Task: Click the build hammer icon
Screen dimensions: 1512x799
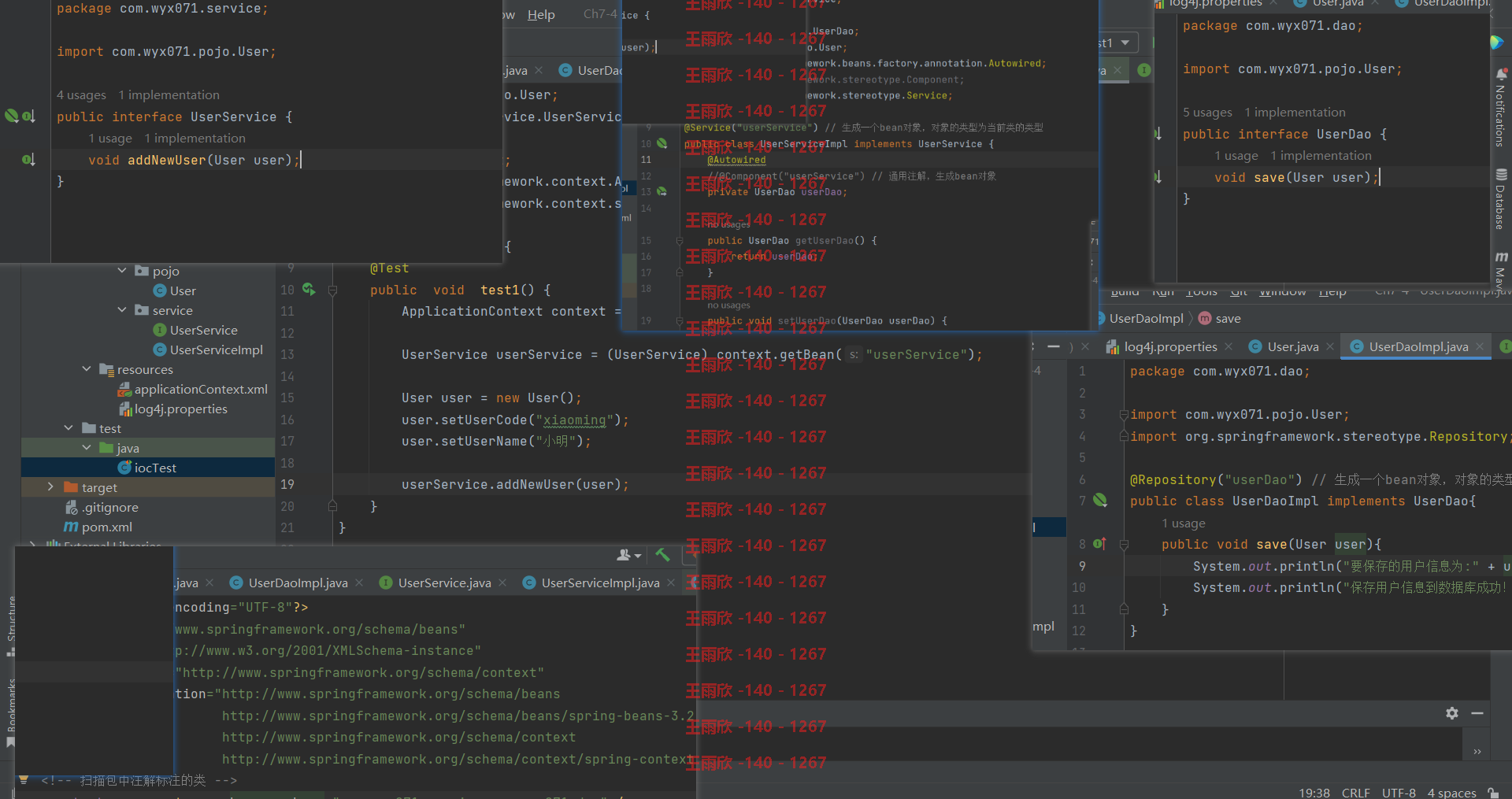Action: click(x=663, y=555)
